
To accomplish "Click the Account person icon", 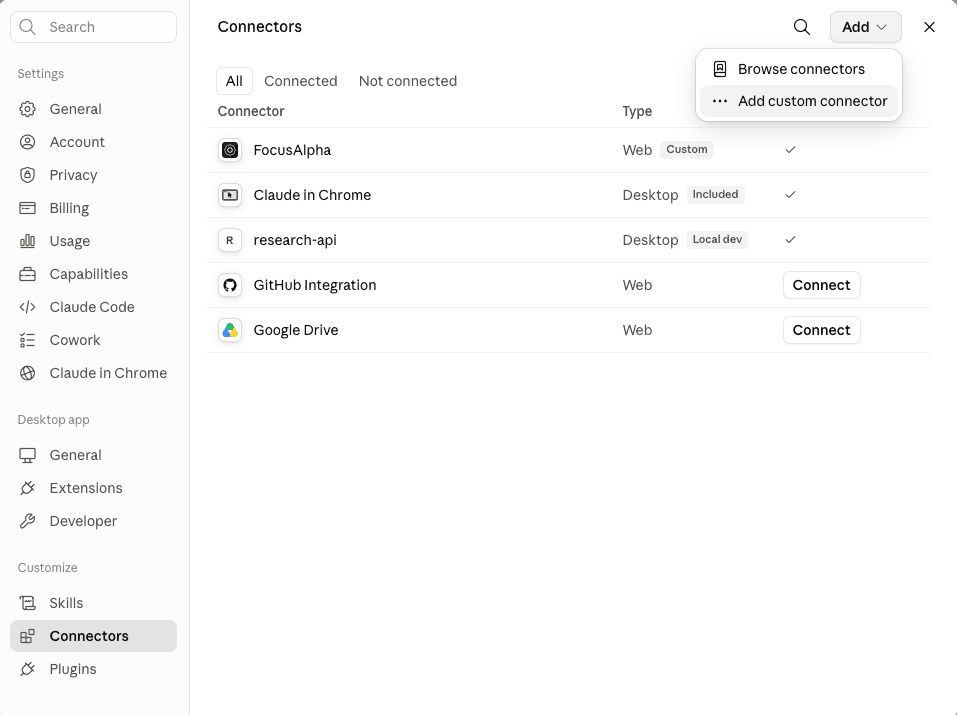I will pos(27,142).
